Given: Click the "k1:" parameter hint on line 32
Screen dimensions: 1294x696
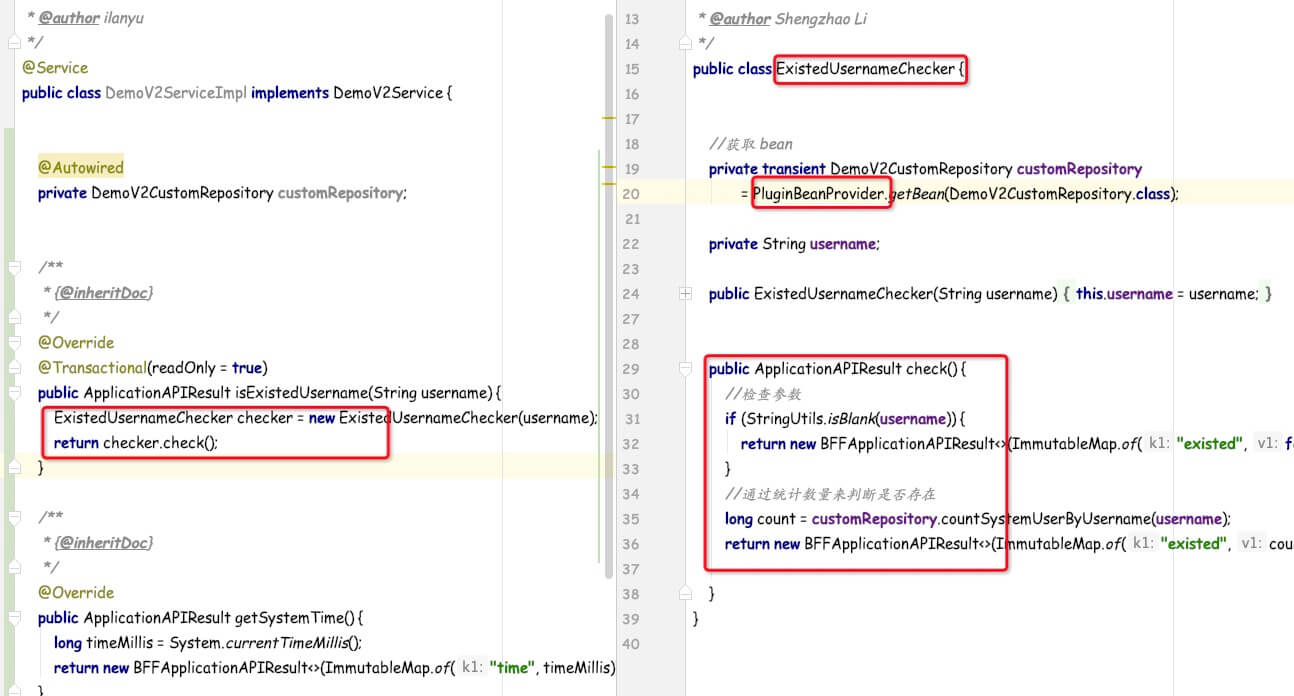Looking at the screenshot, I should point(1159,444).
